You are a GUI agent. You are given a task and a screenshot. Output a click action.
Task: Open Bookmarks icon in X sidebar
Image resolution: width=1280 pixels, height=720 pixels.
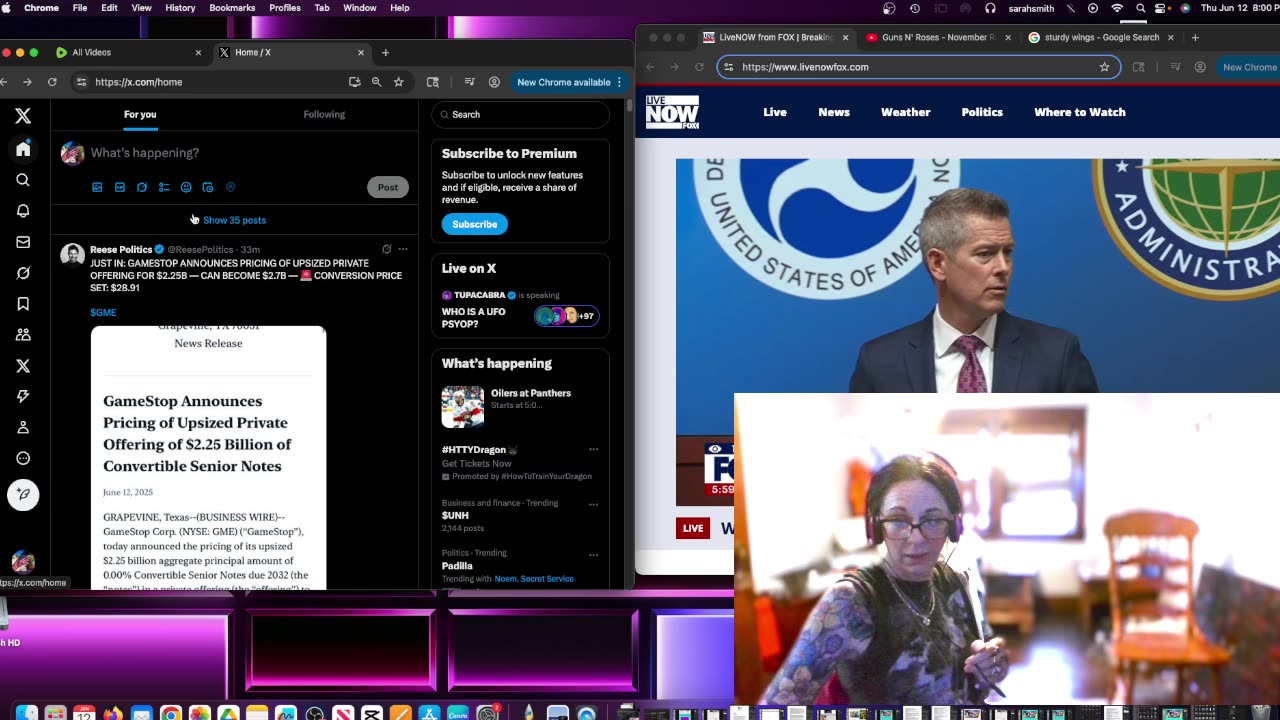(23, 304)
